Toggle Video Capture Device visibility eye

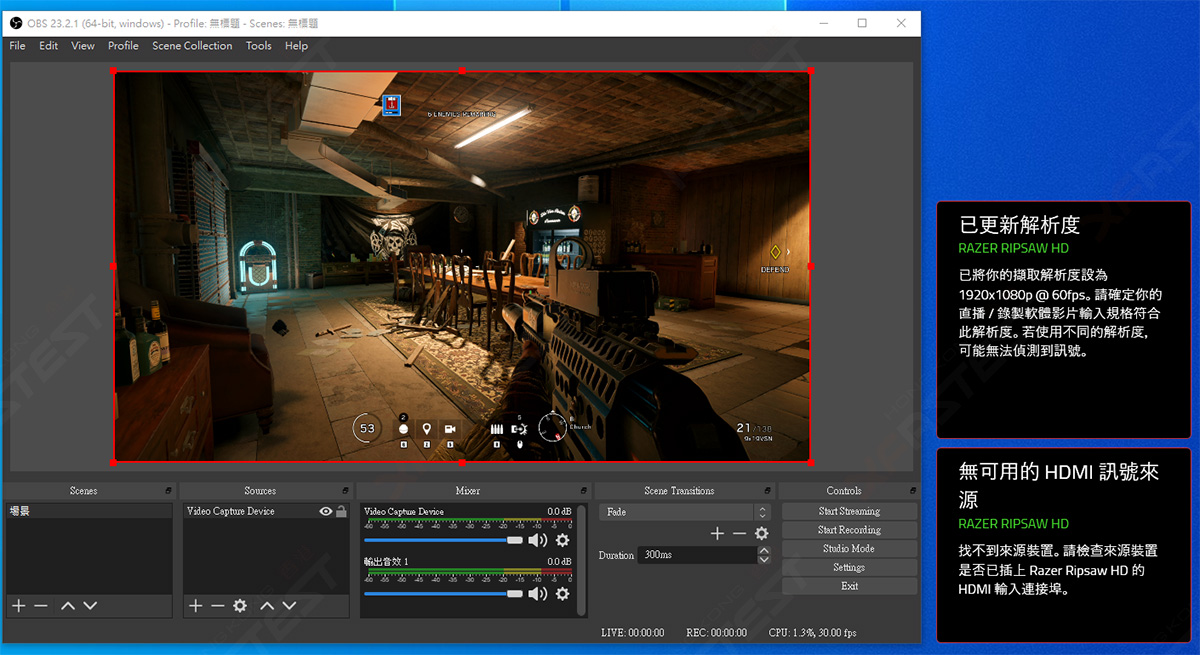click(x=326, y=511)
